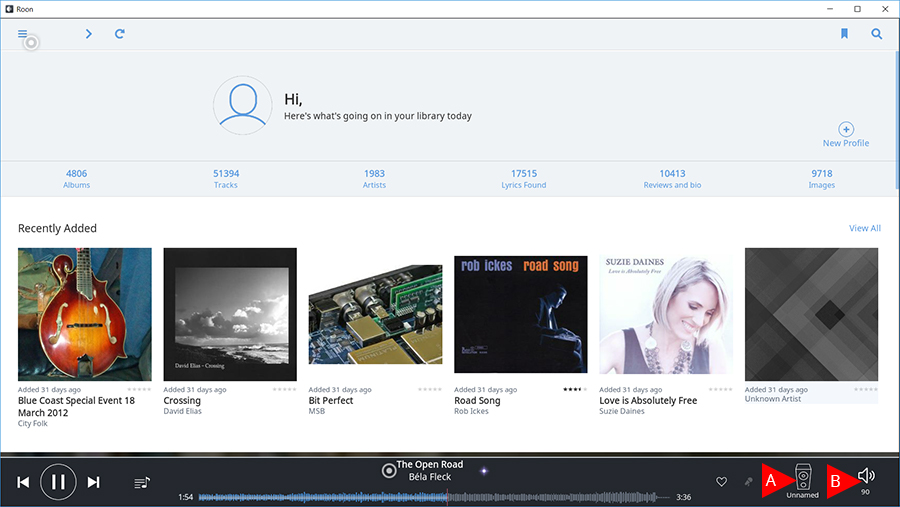900x507 pixels.
Task: Click artist name MSB
Action: click(317, 411)
